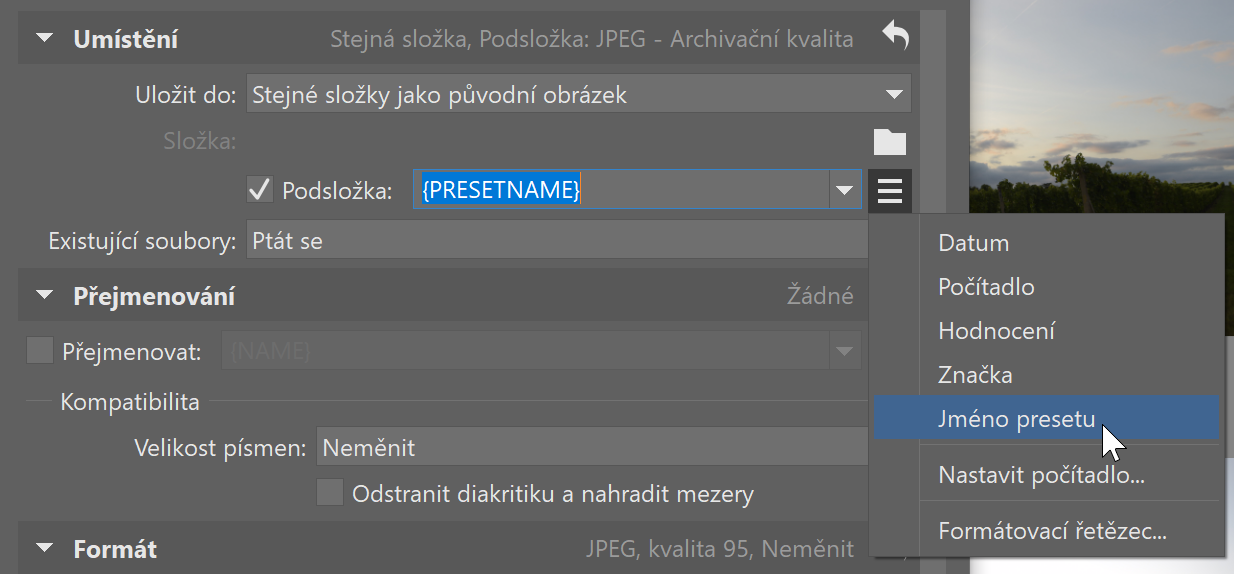Click the Kompatibilita group label
1234x574 pixels.
point(130,402)
